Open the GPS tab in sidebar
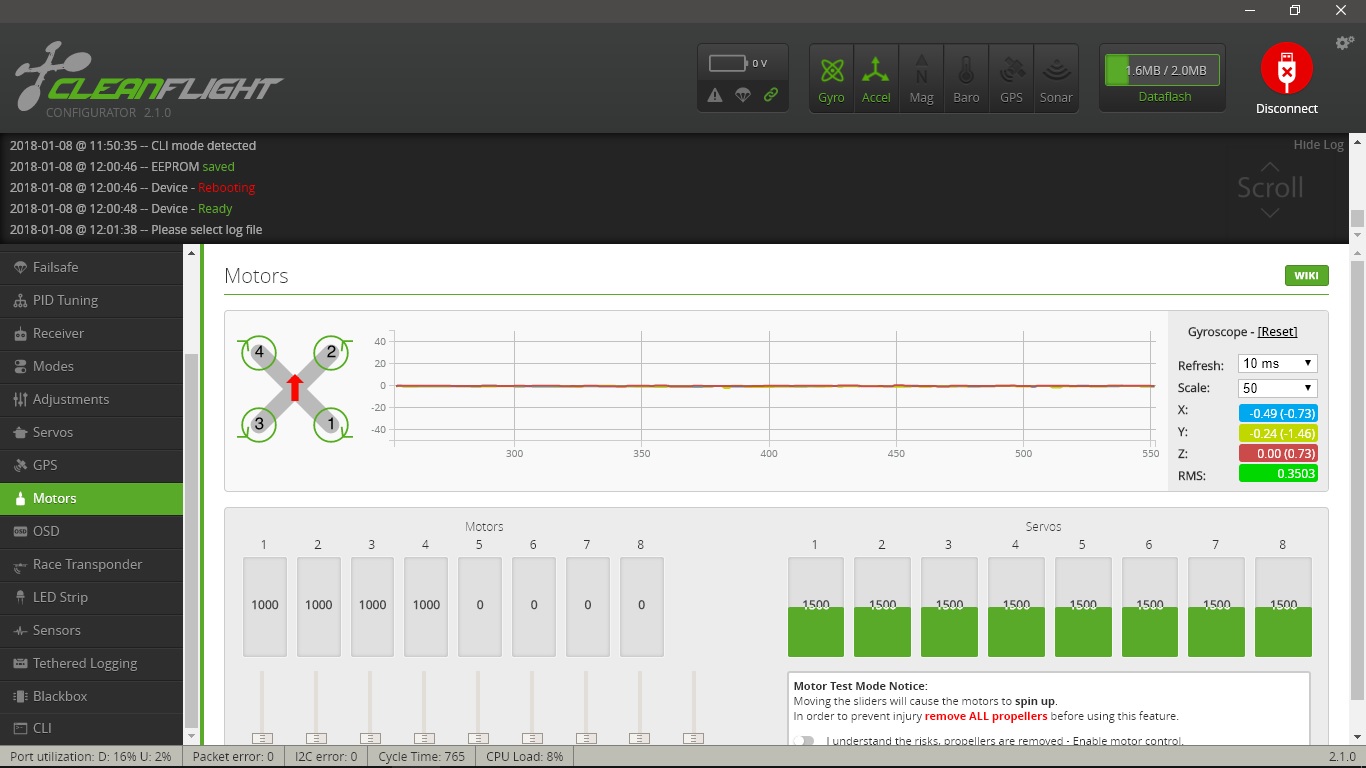Viewport: 1366px width, 768px height. pyautogui.click(x=92, y=465)
